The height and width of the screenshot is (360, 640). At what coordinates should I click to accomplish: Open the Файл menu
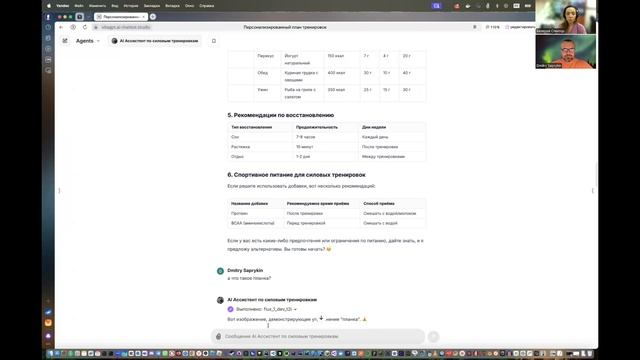point(79,6)
